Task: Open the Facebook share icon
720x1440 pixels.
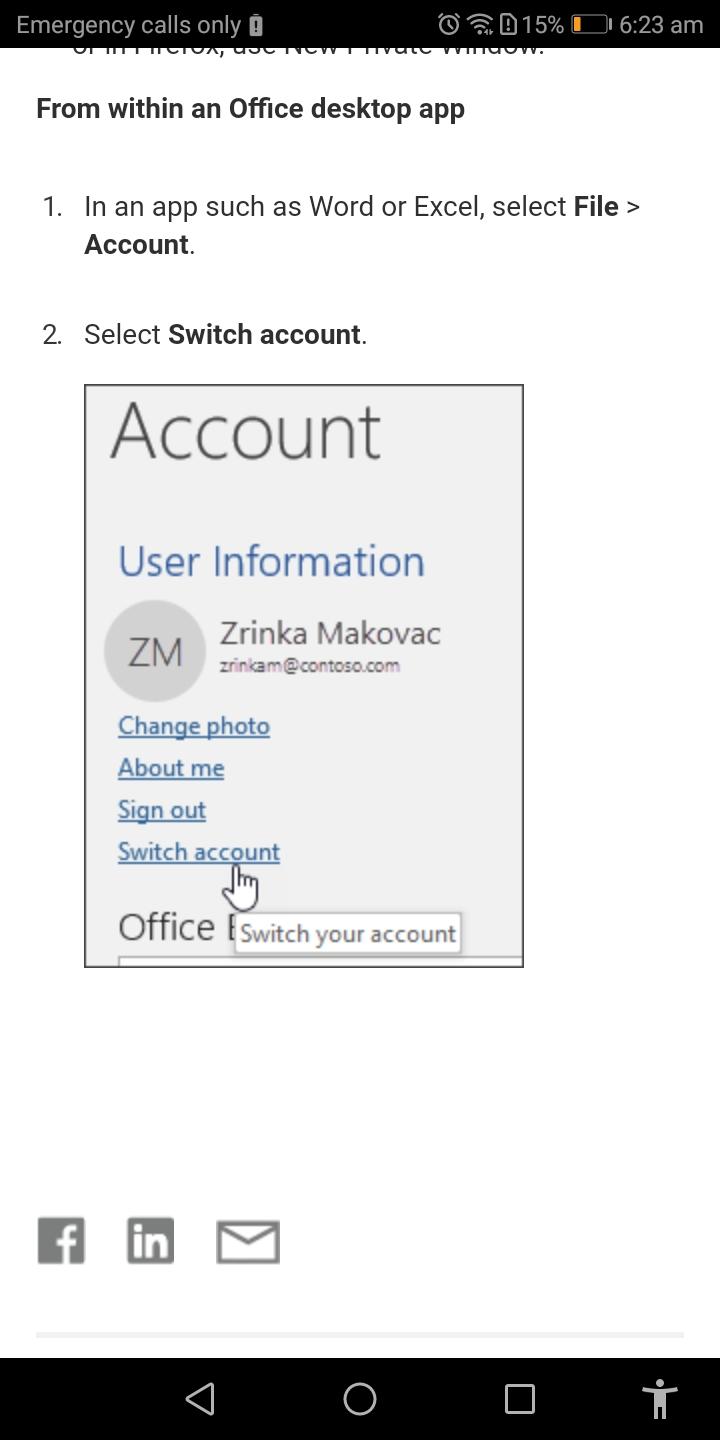Action: coord(61,1240)
